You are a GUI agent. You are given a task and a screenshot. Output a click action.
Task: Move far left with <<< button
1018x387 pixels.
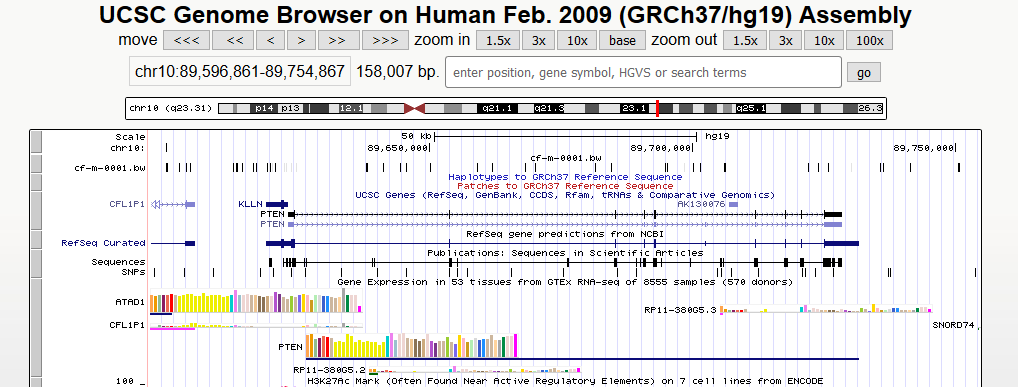click(x=186, y=40)
